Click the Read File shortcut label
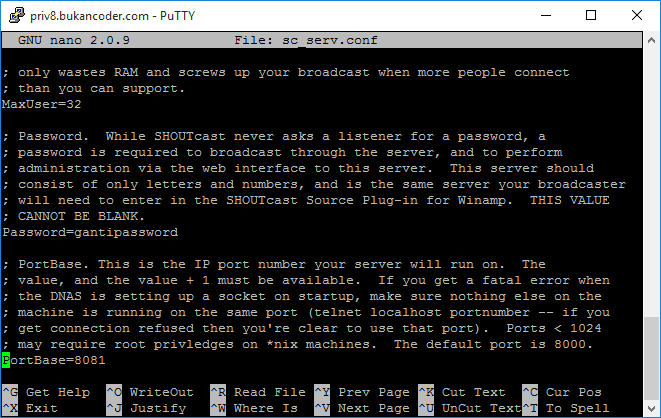661x418 pixels. coord(270,392)
